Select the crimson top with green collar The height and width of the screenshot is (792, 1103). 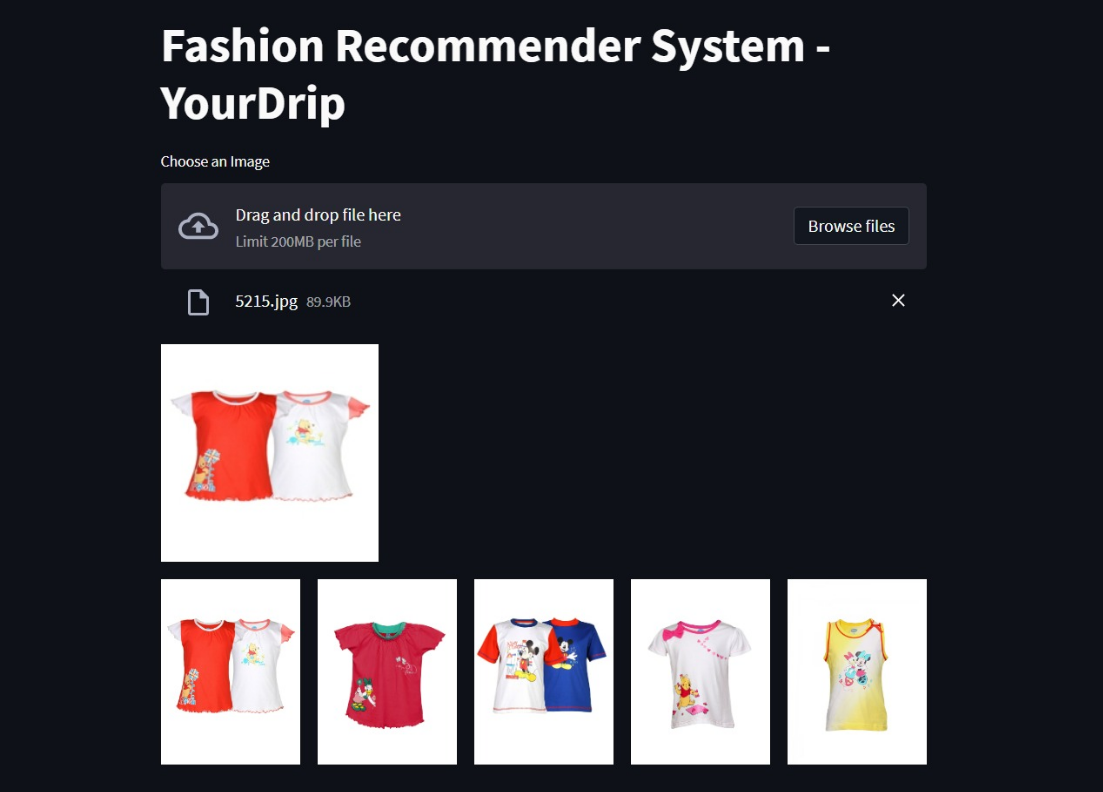[x=387, y=672]
